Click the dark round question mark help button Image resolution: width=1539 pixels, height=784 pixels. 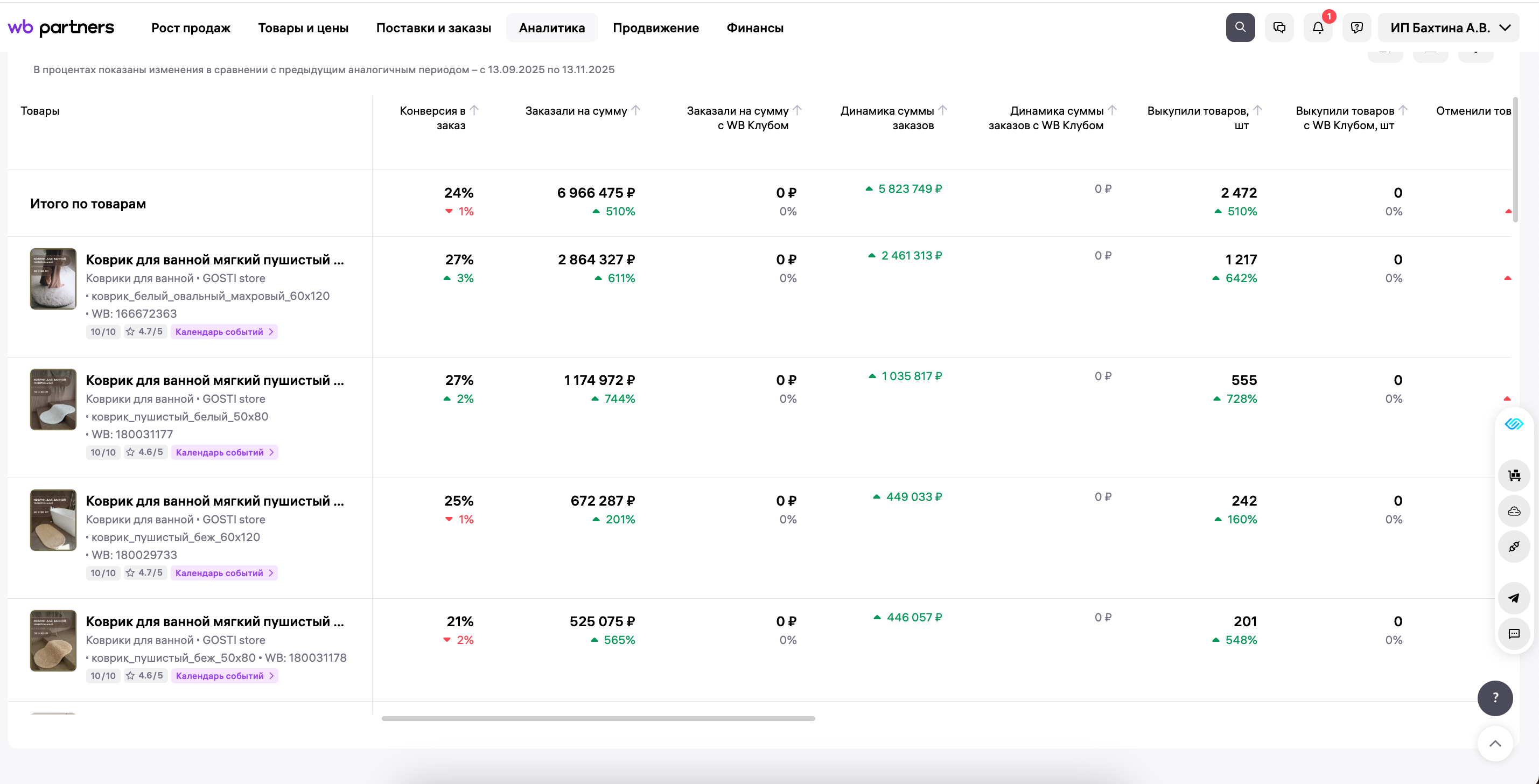[x=1495, y=697]
